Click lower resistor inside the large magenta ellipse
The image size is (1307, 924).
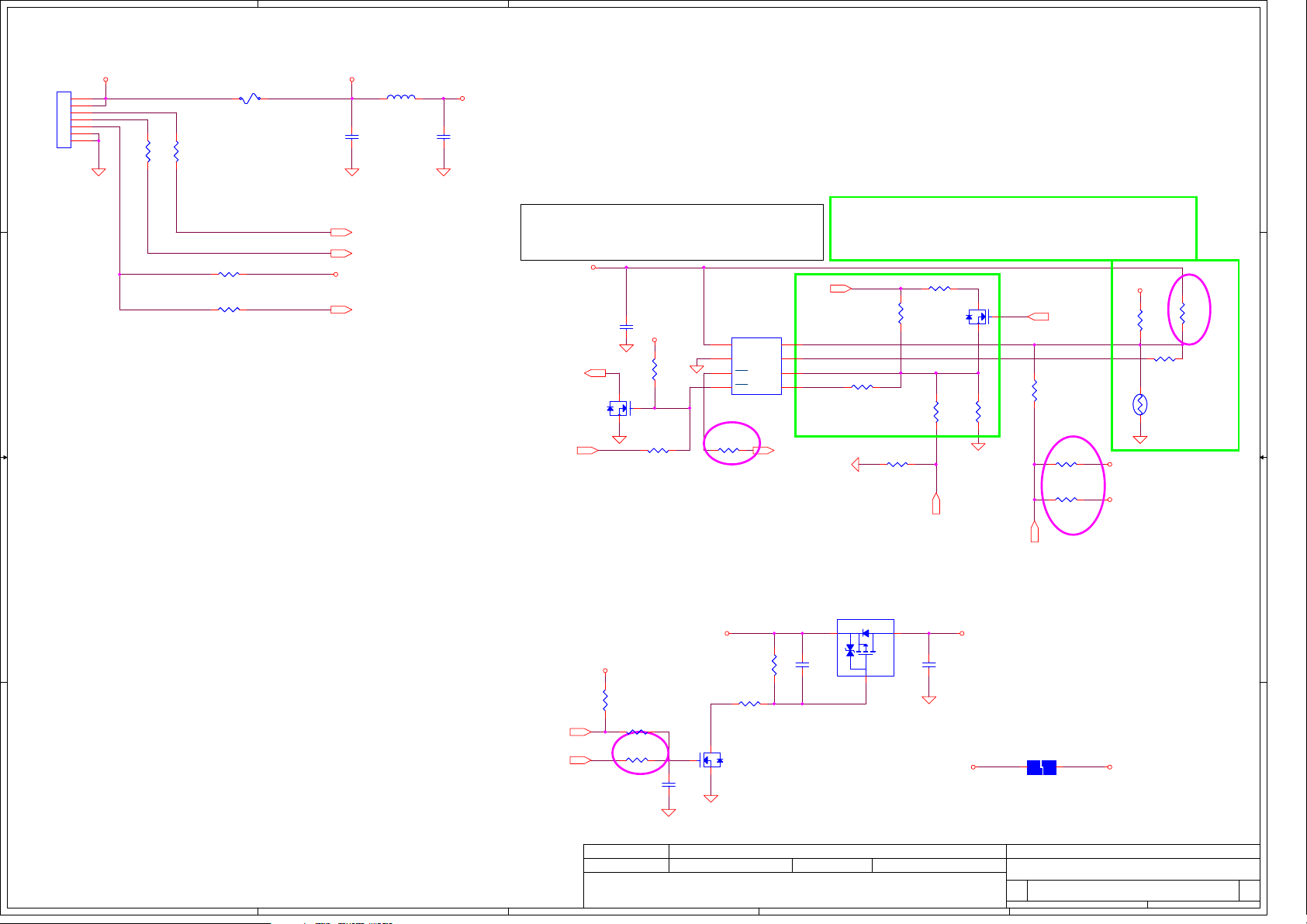[1067, 500]
